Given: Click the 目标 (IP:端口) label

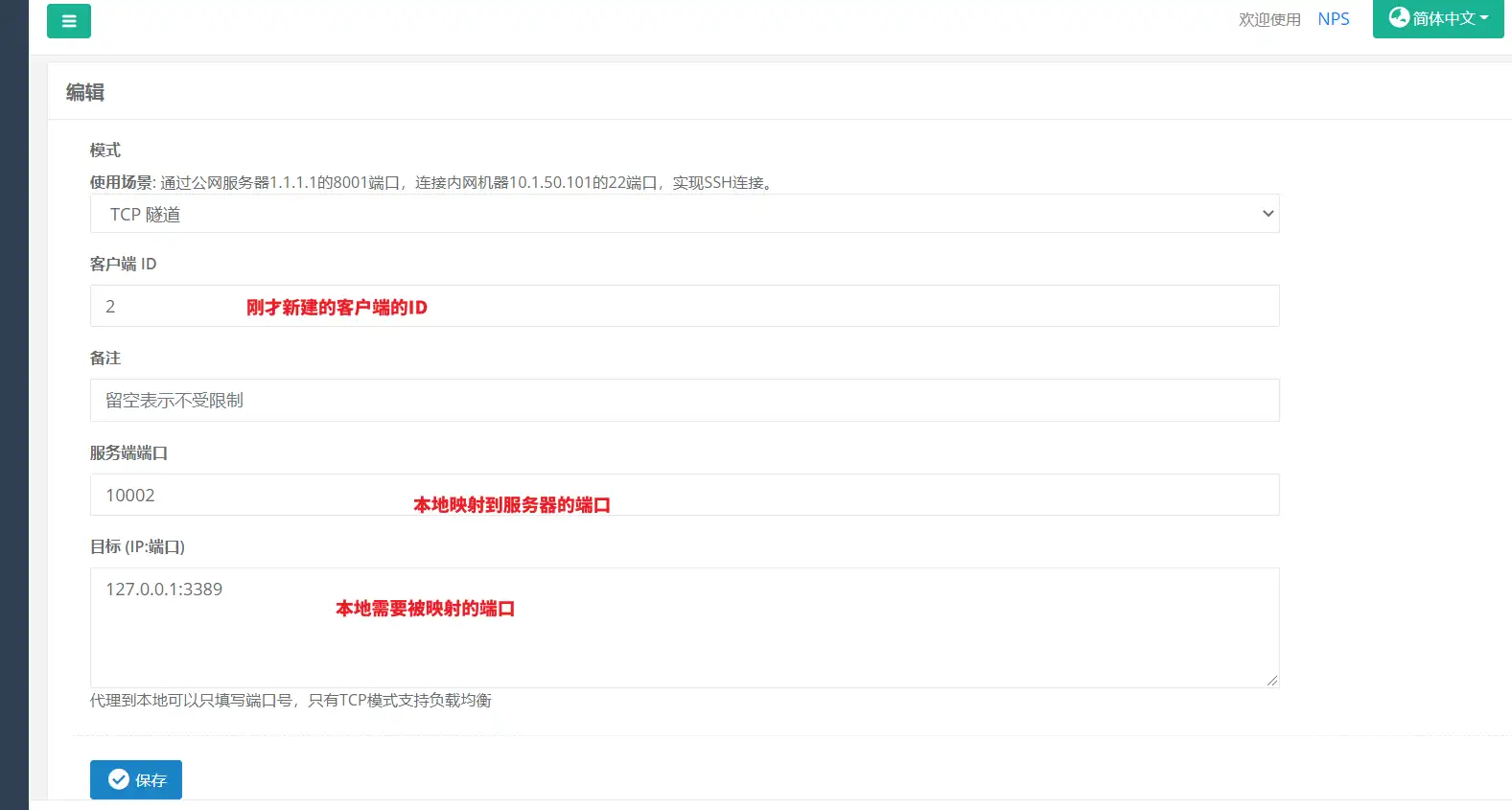Looking at the screenshot, I should (137, 546).
